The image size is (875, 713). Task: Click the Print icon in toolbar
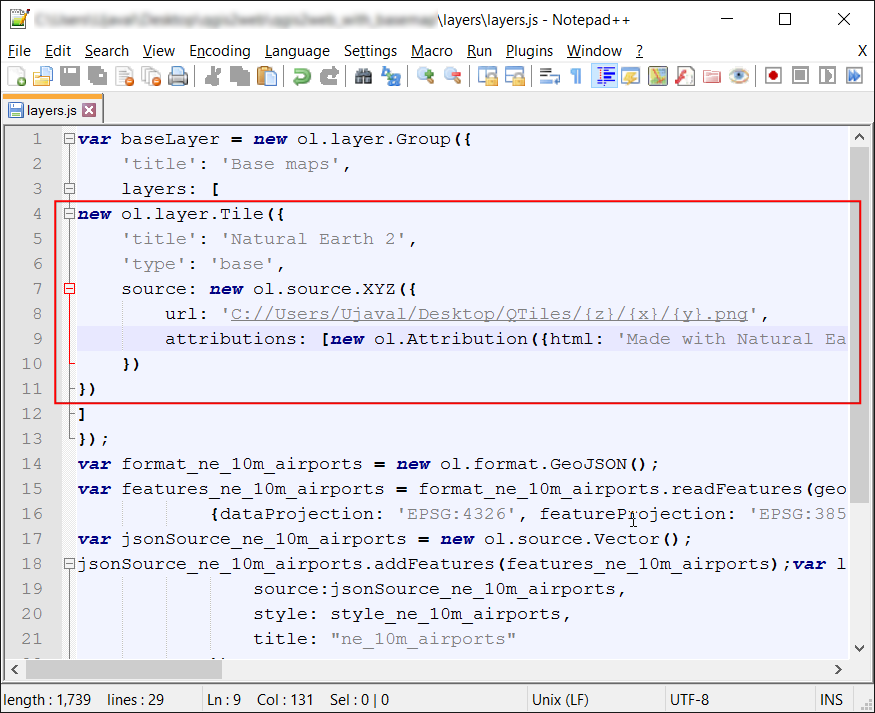(x=178, y=76)
